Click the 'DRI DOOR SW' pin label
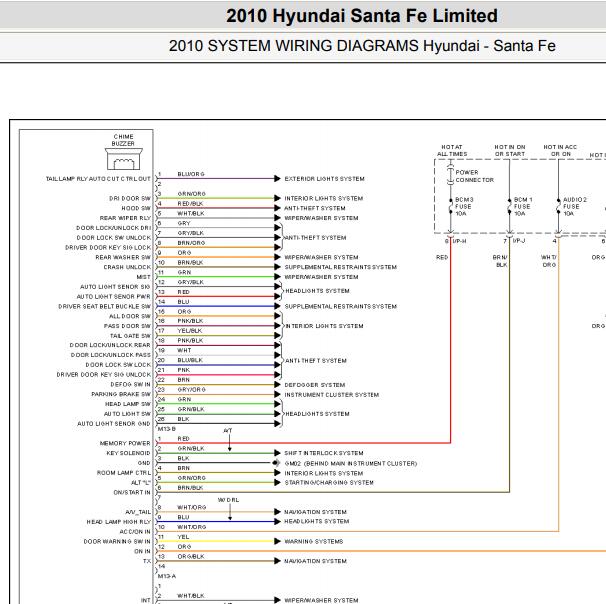This screenshot has height=604, width=606. pyautogui.click(x=130, y=199)
